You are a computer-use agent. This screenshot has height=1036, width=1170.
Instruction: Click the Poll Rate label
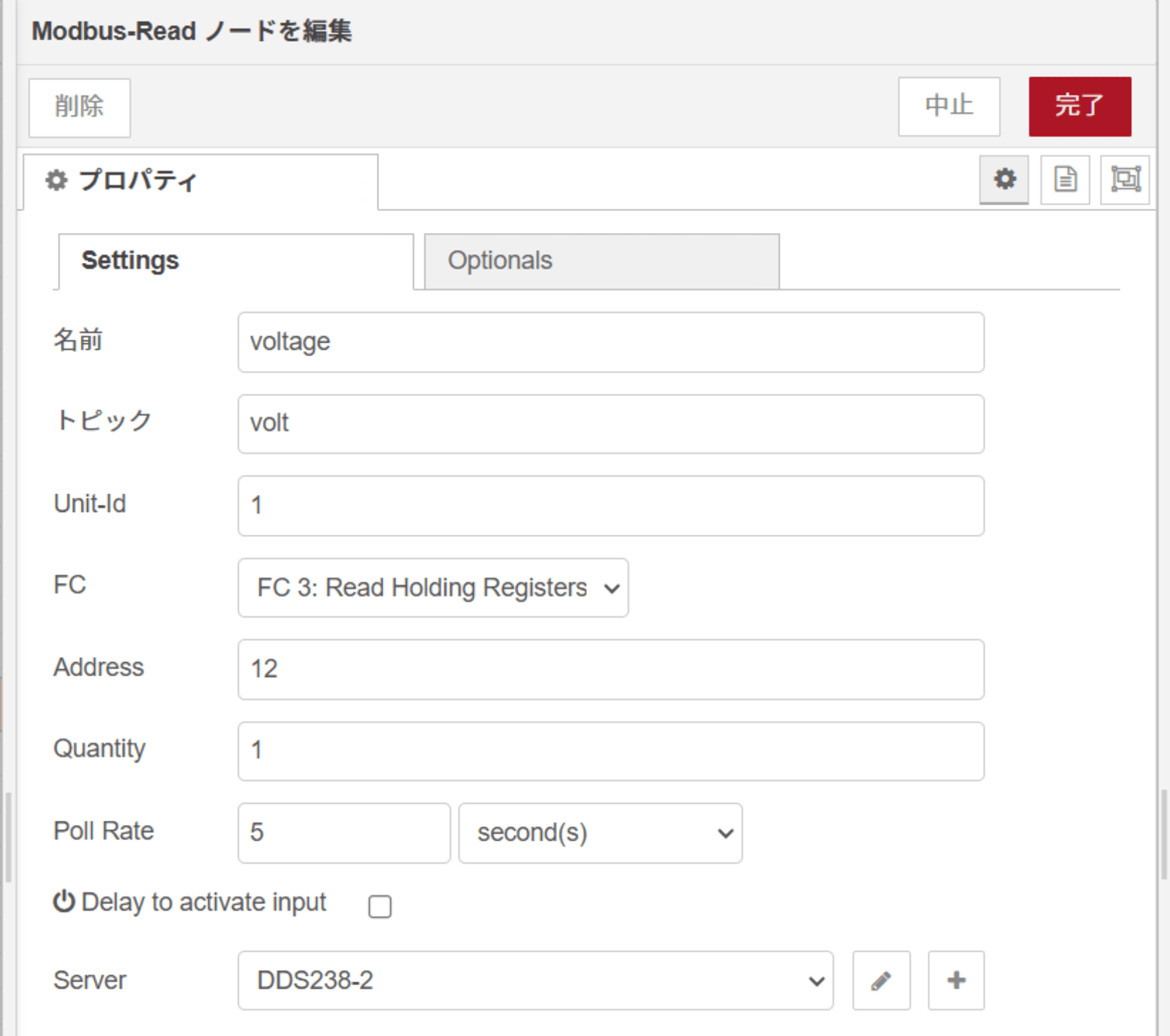click(x=104, y=831)
